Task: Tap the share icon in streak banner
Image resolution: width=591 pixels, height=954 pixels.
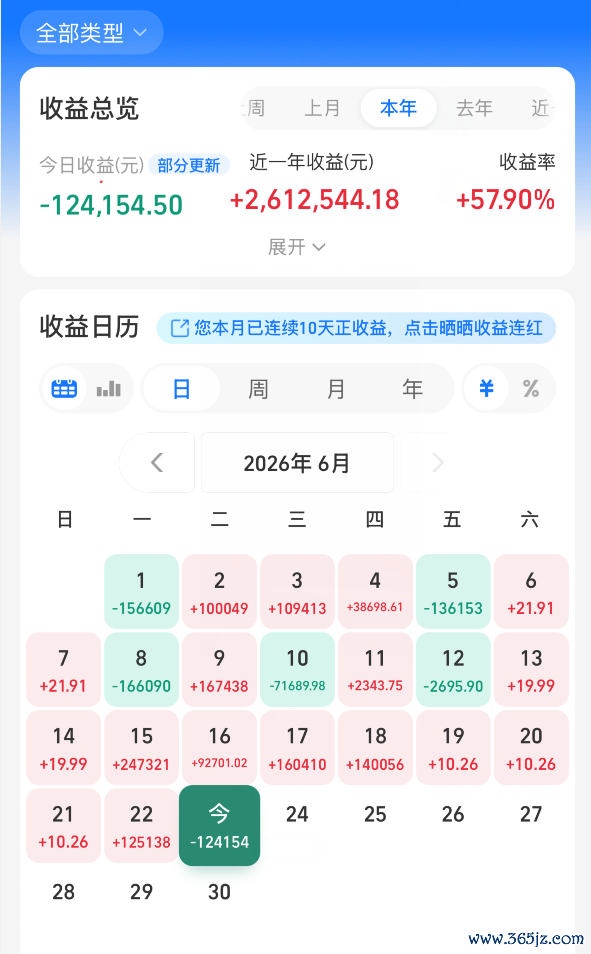Action: 180,329
